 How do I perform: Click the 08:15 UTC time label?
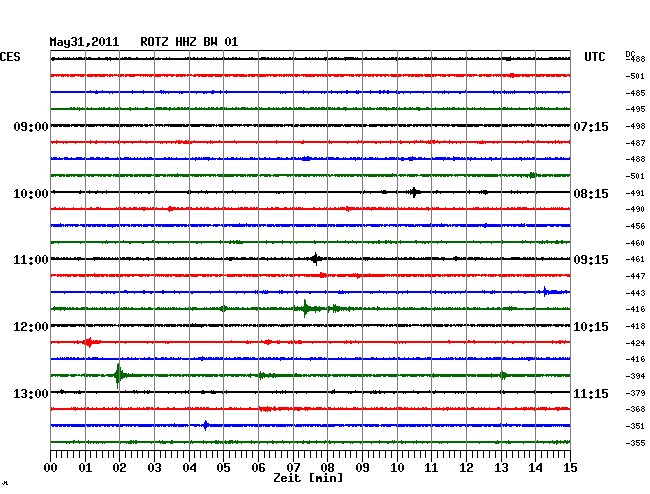591,194
